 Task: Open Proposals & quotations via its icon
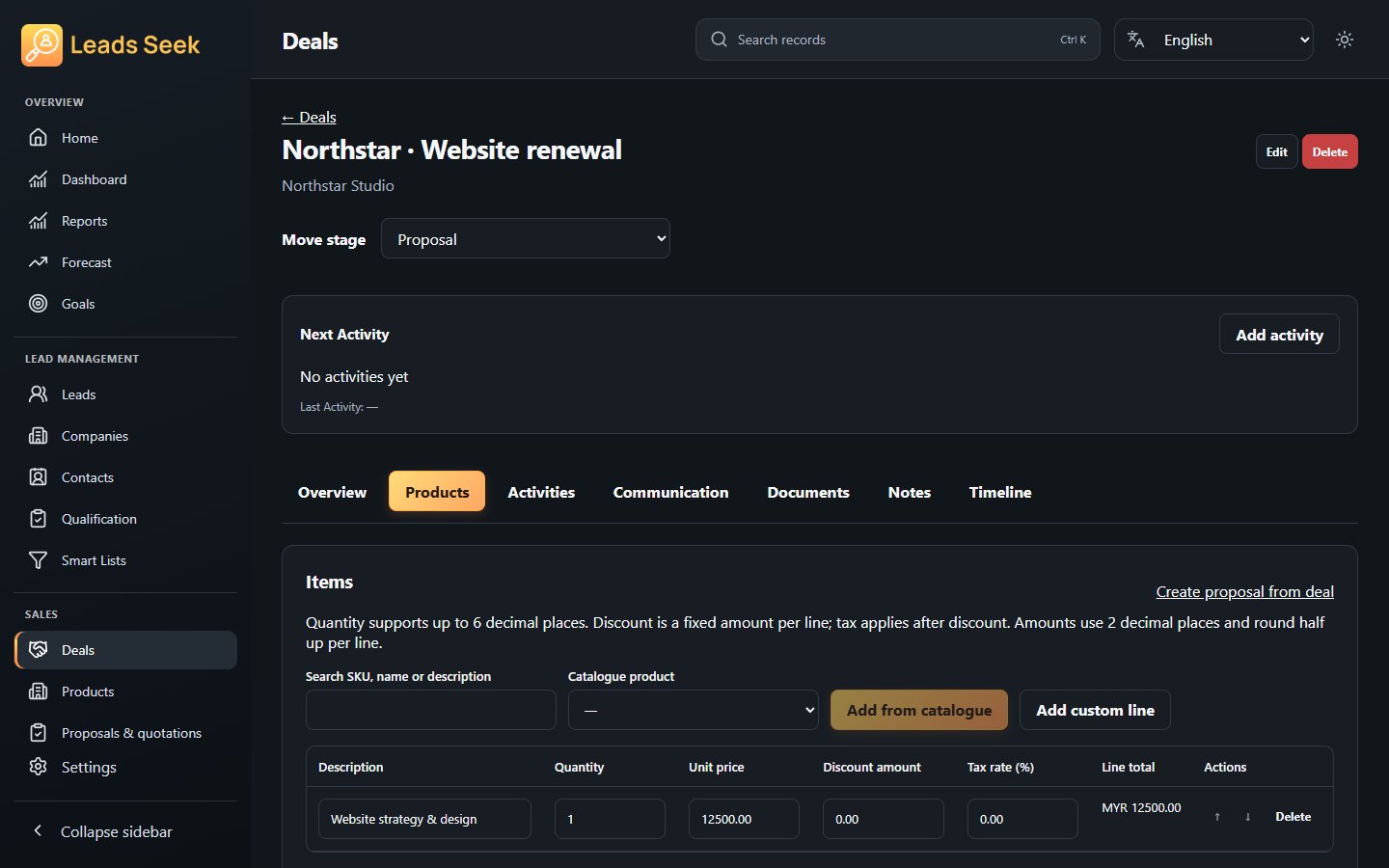coord(38,733)
